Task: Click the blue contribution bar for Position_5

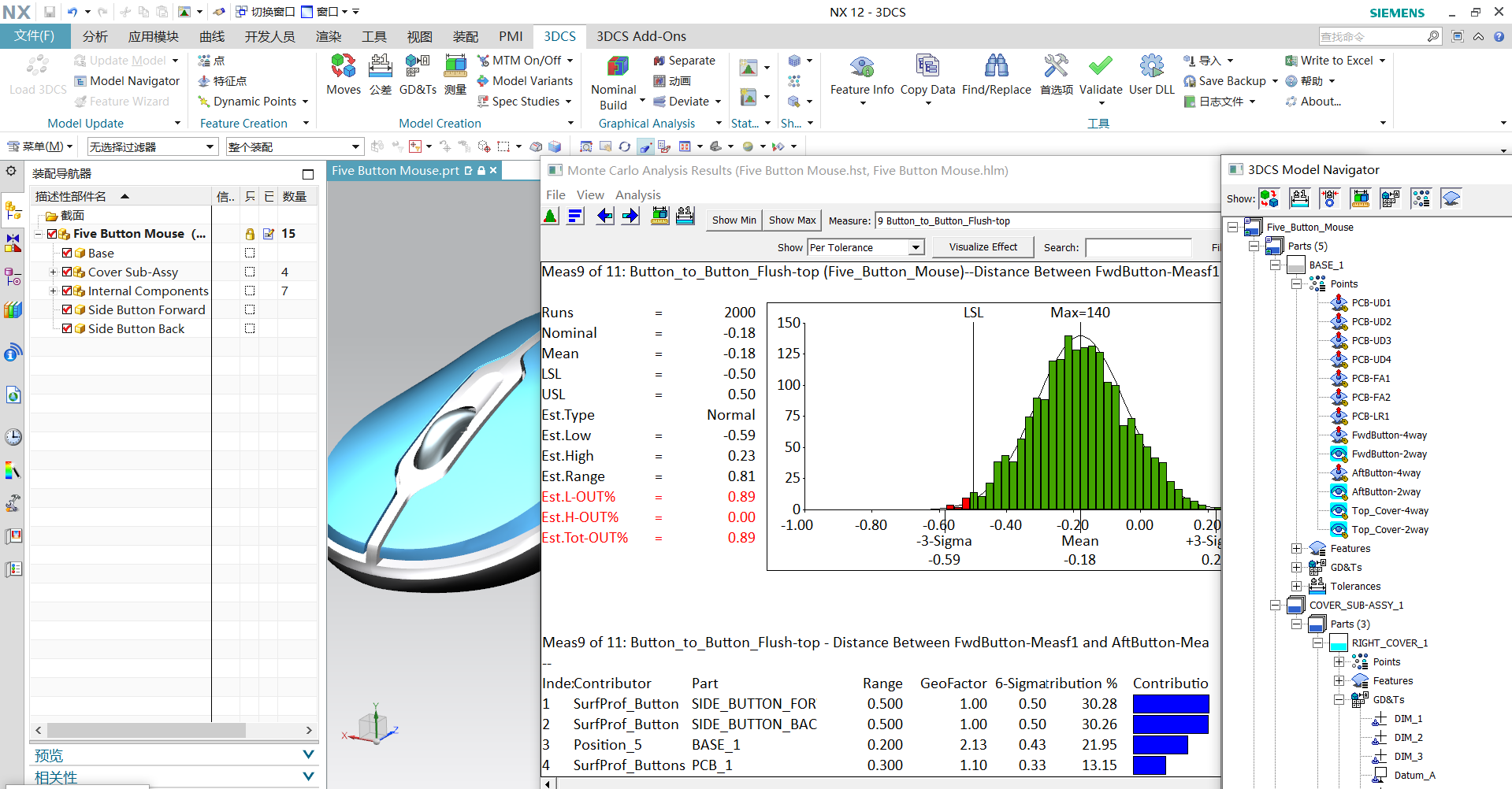Action: pos(1160,745)
